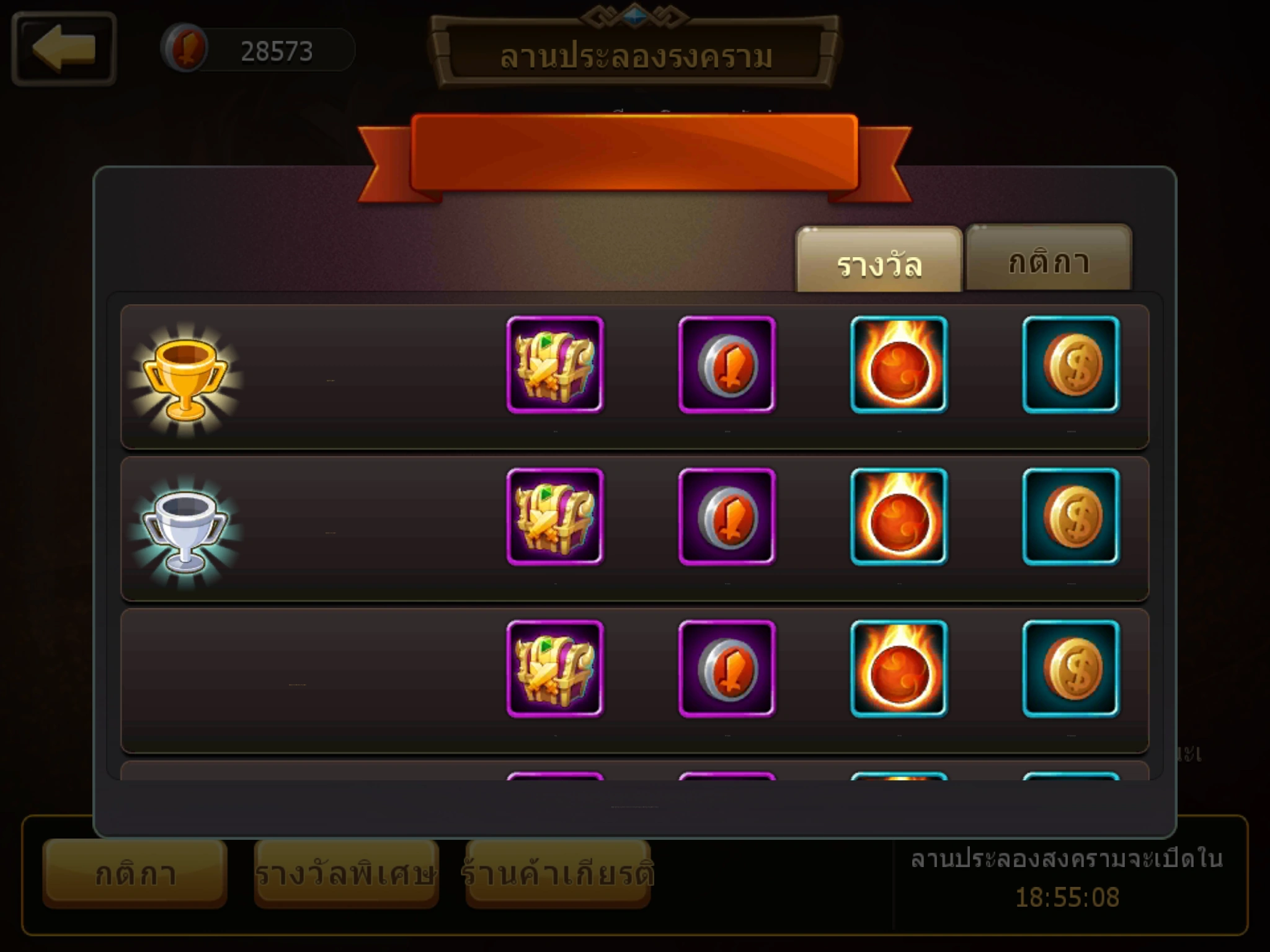
Task: Select gold coin reward in gold trophy row
Action: 1071,364
